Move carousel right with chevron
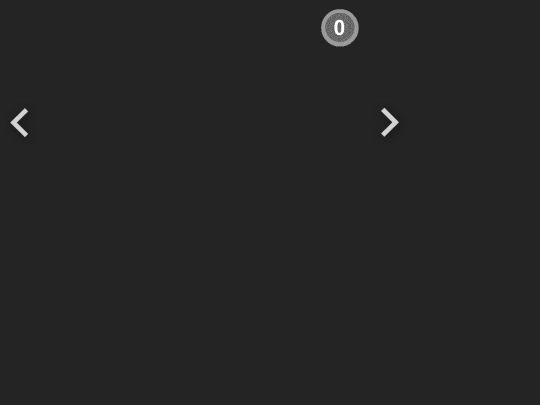 390,122
